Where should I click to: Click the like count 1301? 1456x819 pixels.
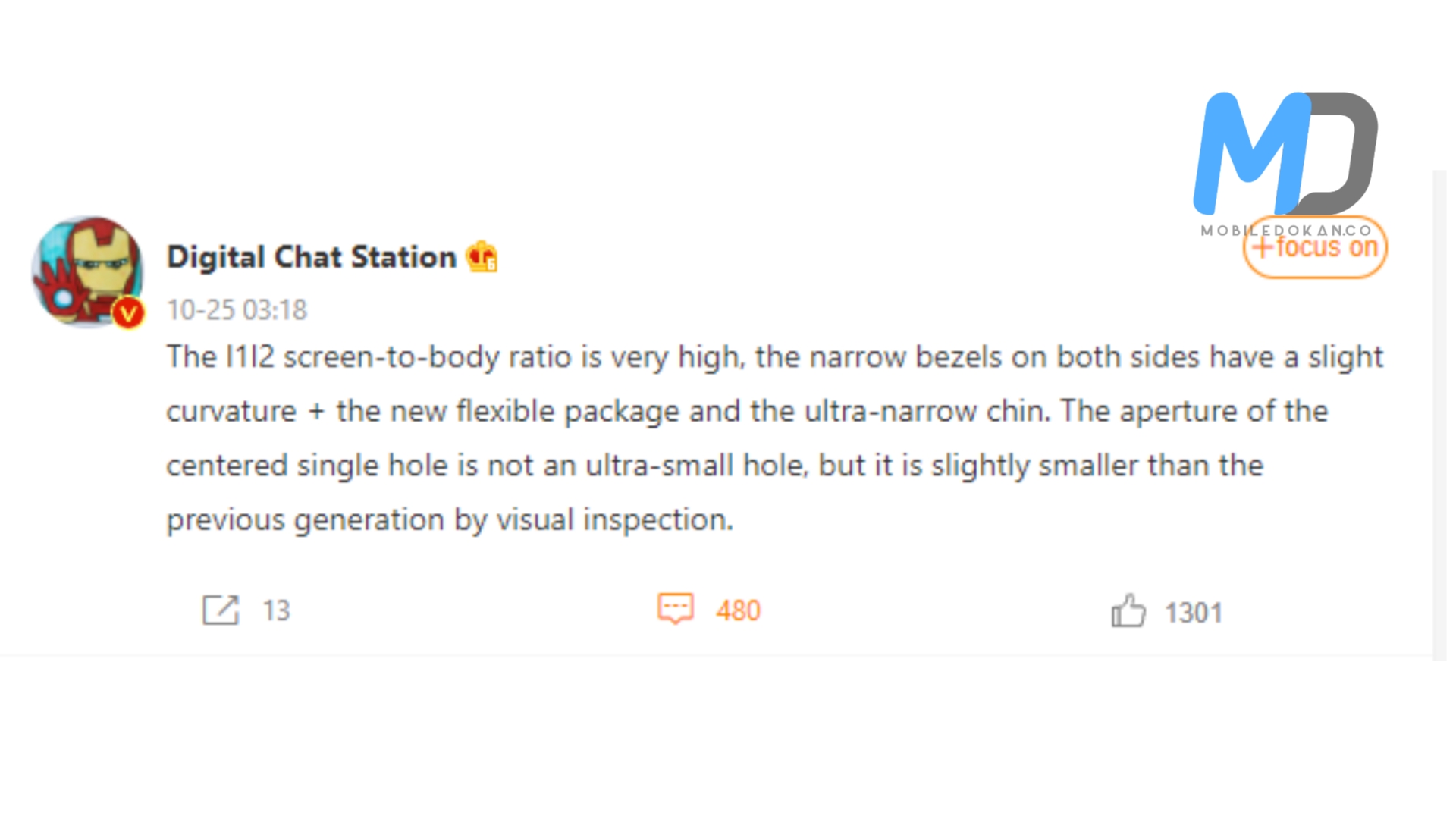point(1194,613)
